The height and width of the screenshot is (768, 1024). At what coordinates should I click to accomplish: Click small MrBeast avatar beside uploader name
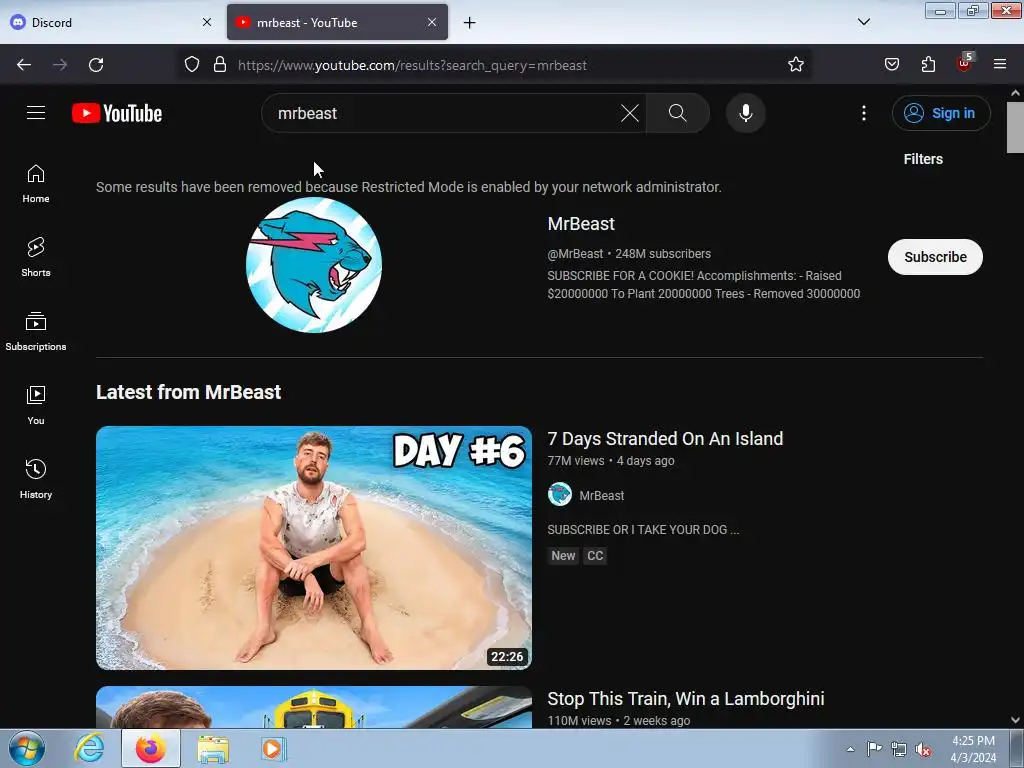(560, 494)
